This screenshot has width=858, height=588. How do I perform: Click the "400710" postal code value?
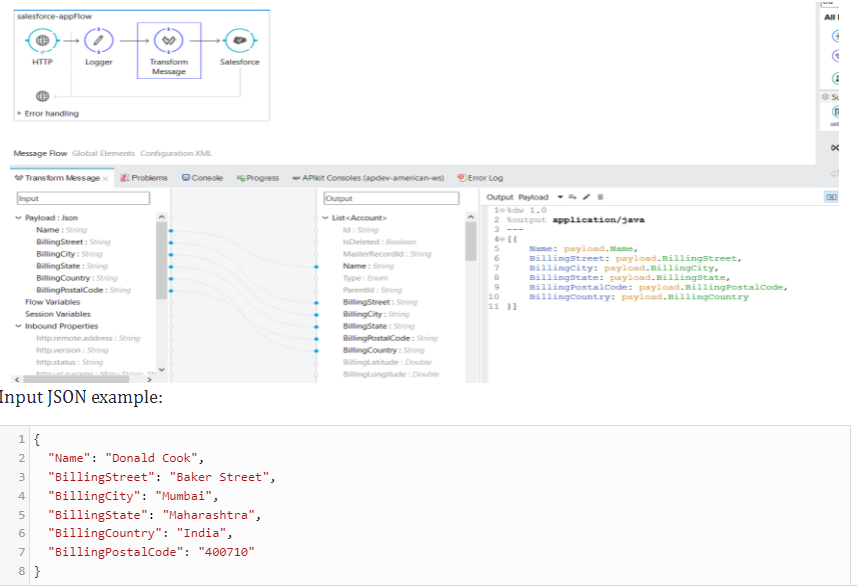227,552
